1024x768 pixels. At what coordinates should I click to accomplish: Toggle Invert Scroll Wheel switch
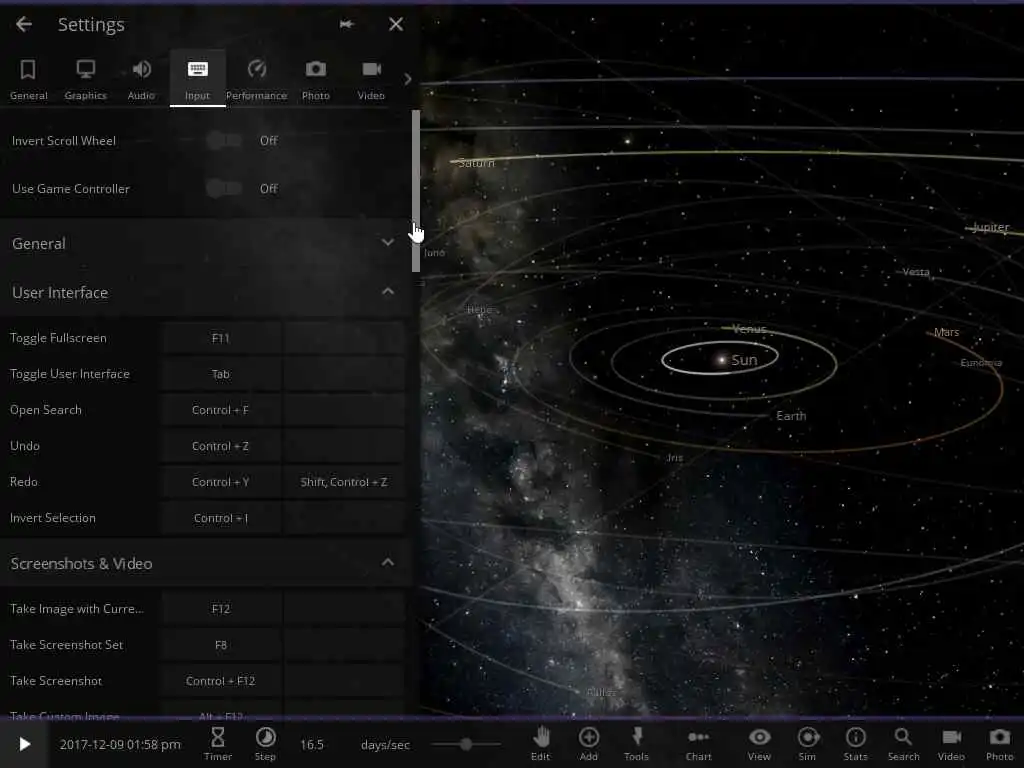[224, 140]
